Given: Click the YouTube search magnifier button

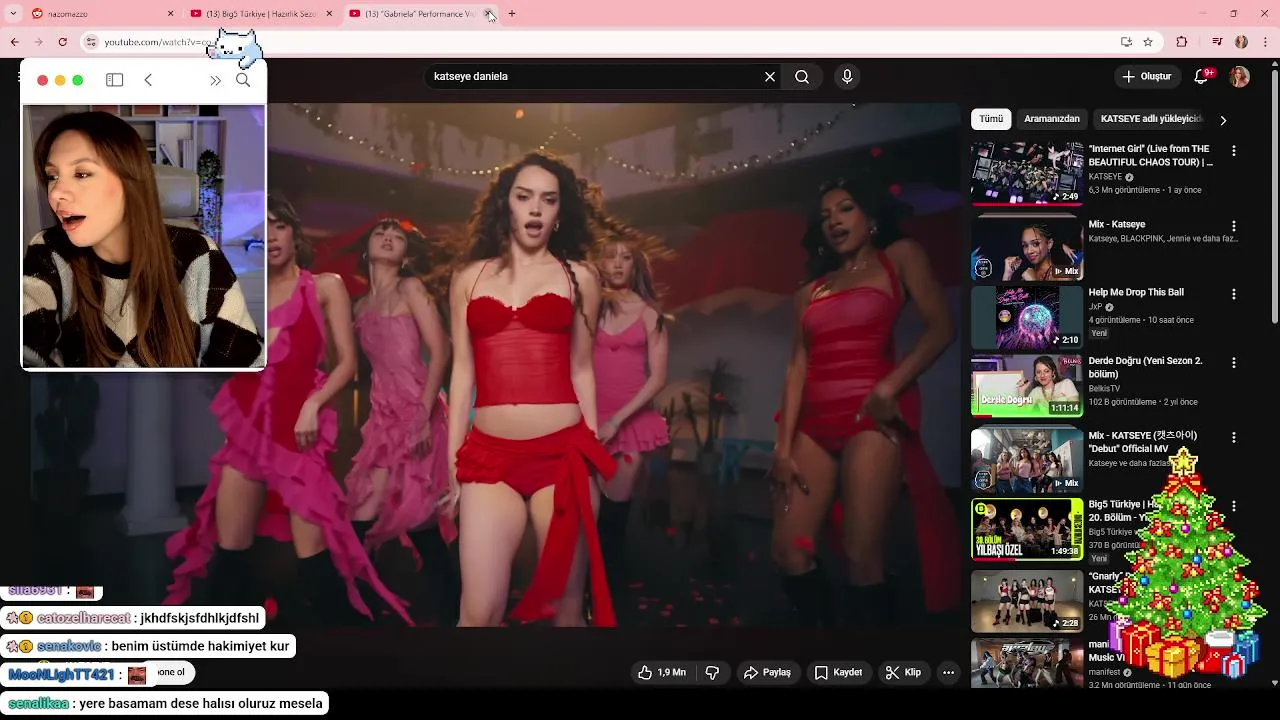Looking at the screenshot, I should pos(802,77).
